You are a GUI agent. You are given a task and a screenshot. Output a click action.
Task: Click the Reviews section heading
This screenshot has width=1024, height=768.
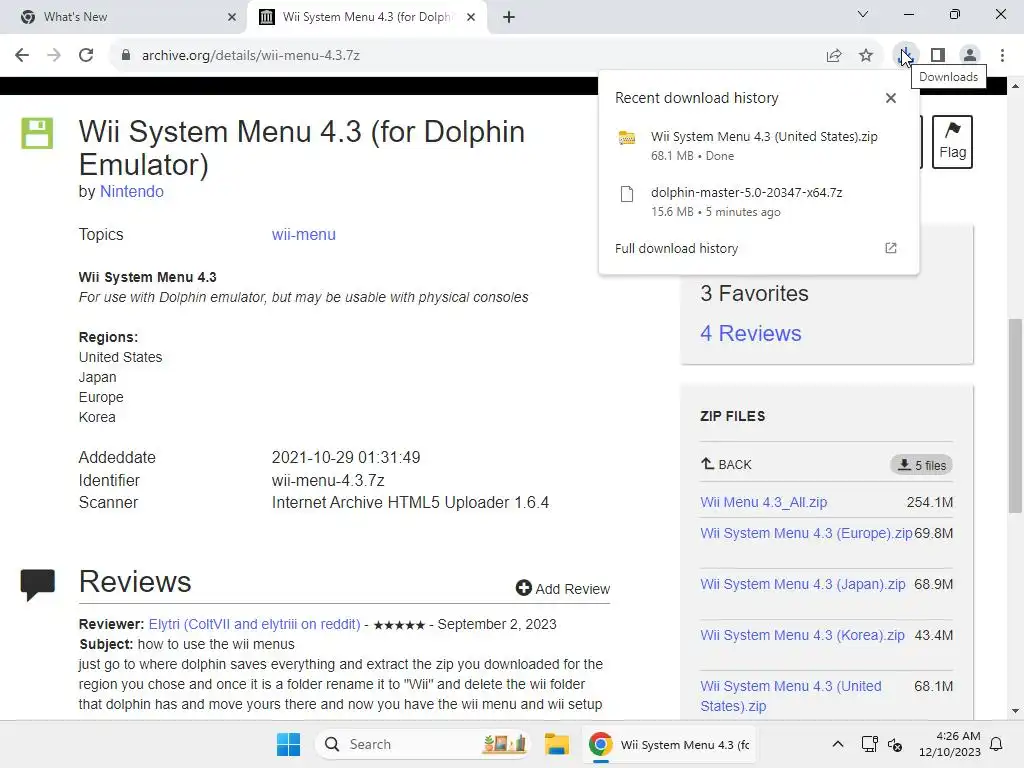click(x=135, y=582)
